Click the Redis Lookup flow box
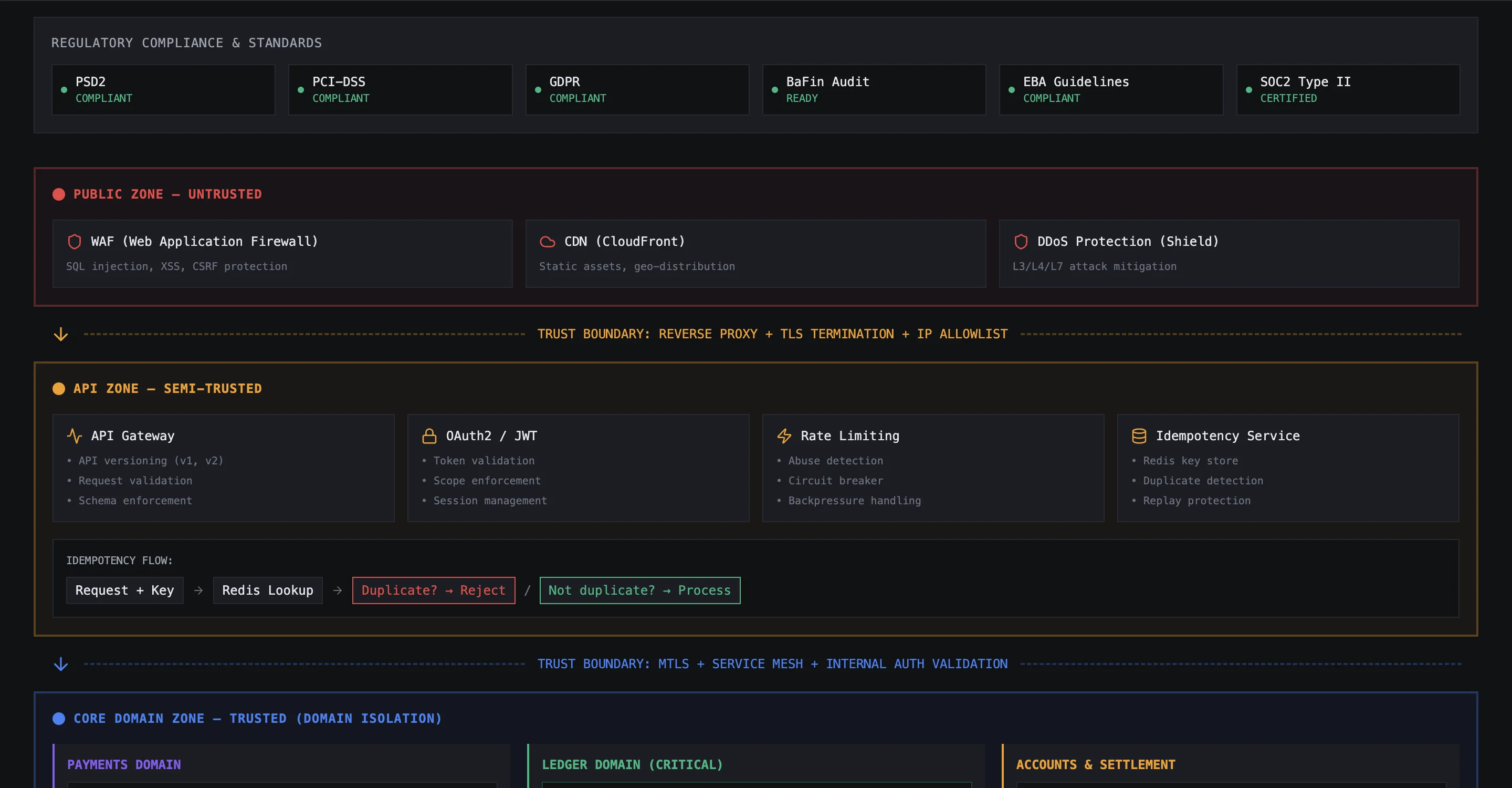 point(268,590)
